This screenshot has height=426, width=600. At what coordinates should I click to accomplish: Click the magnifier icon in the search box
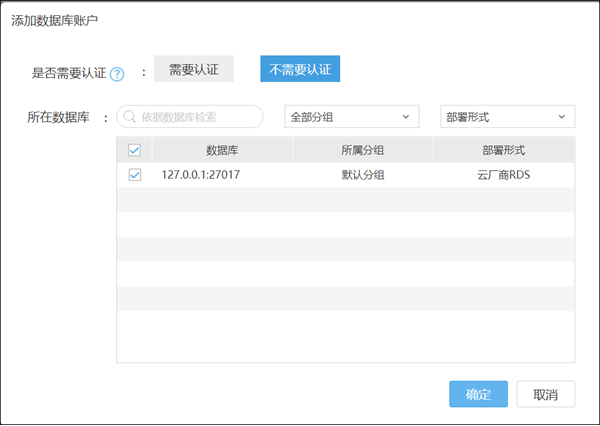[x=130, y=117]
